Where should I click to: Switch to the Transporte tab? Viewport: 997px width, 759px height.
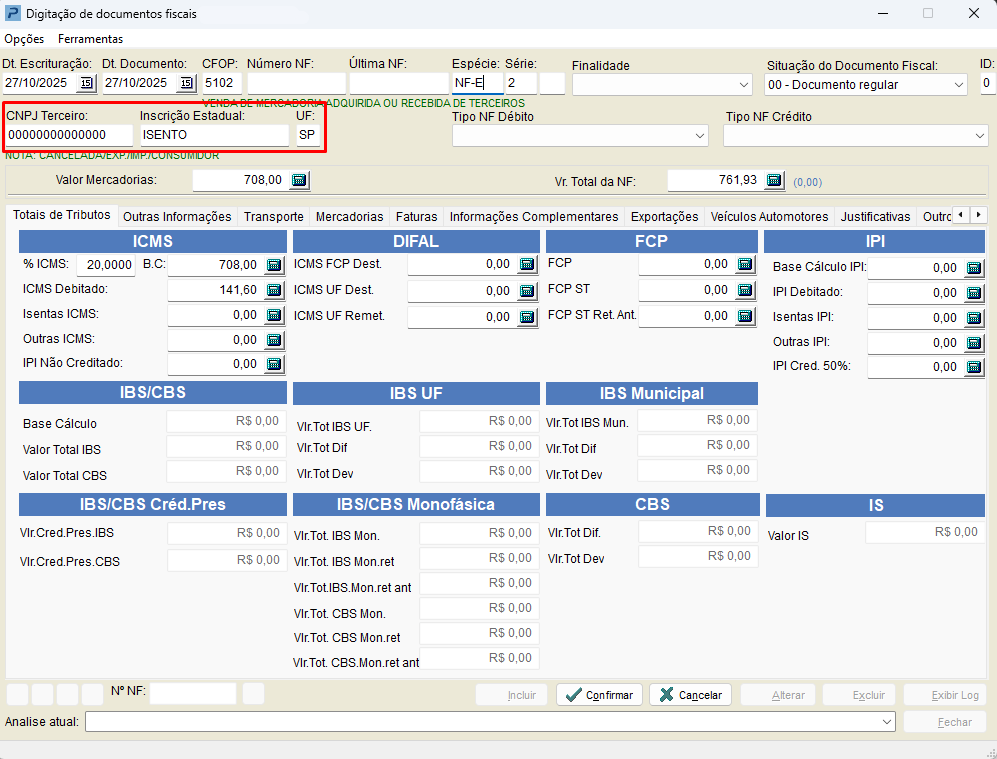coord(273,216)
